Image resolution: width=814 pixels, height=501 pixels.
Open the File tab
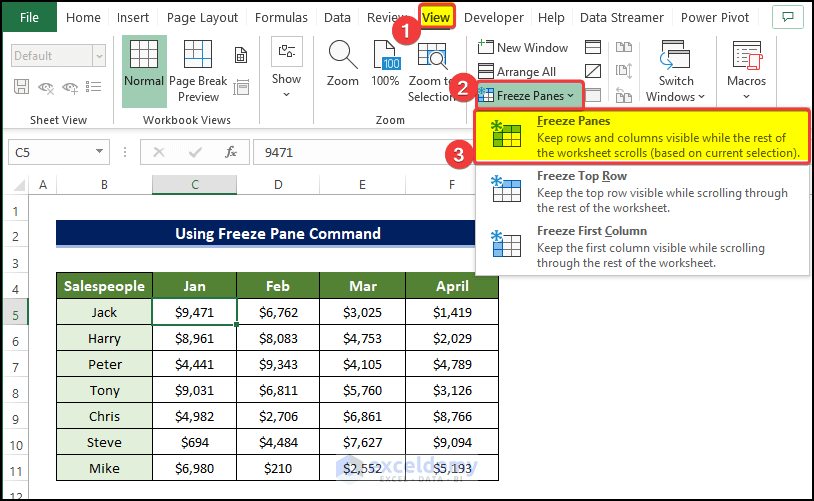(29, 18)
